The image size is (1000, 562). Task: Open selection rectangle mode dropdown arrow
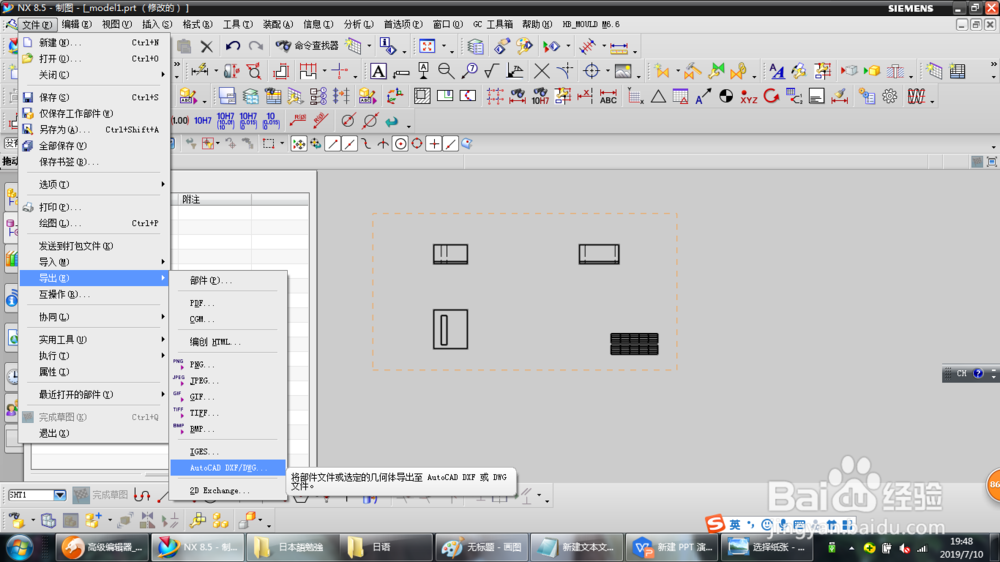point(282,144)
